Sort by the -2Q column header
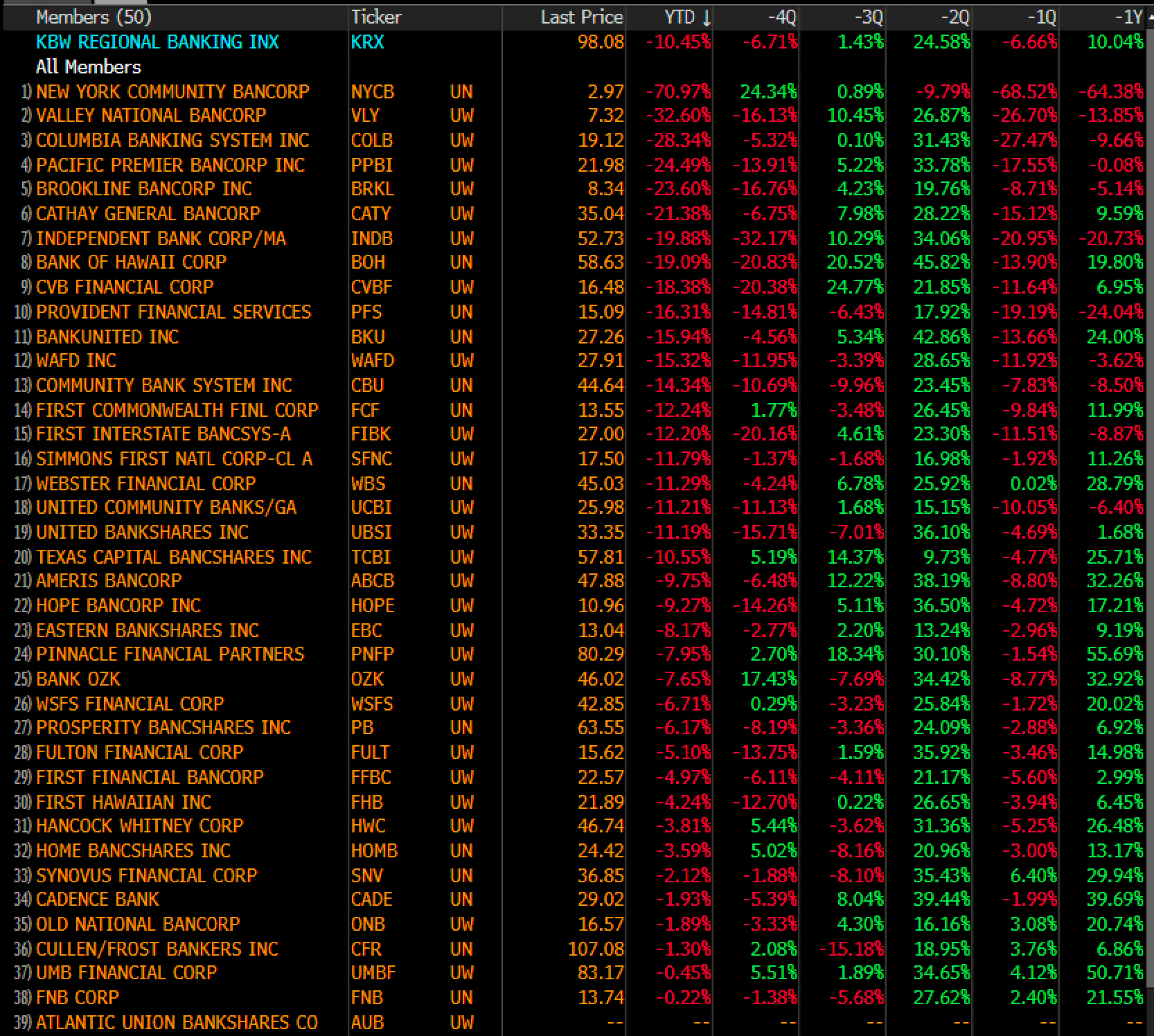The height and width of the screenshot is (1036, 1154). coord(955,17)
